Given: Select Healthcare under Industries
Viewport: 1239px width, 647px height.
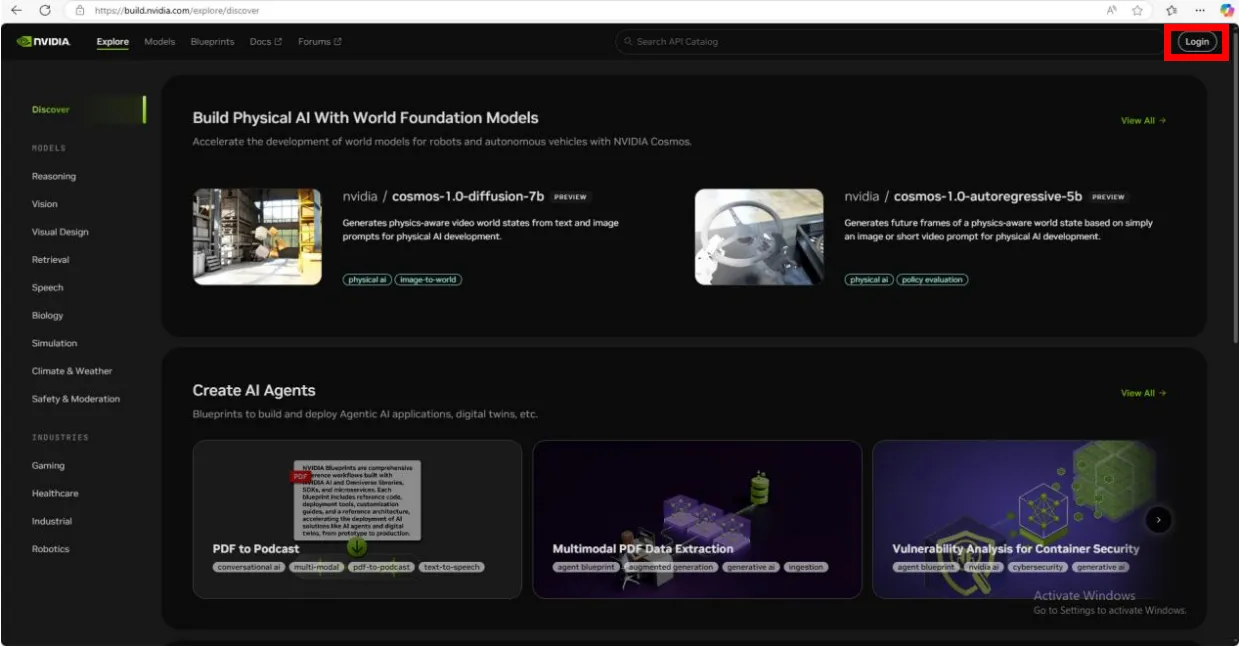Looking at the screenshot, I should [55, 493].
